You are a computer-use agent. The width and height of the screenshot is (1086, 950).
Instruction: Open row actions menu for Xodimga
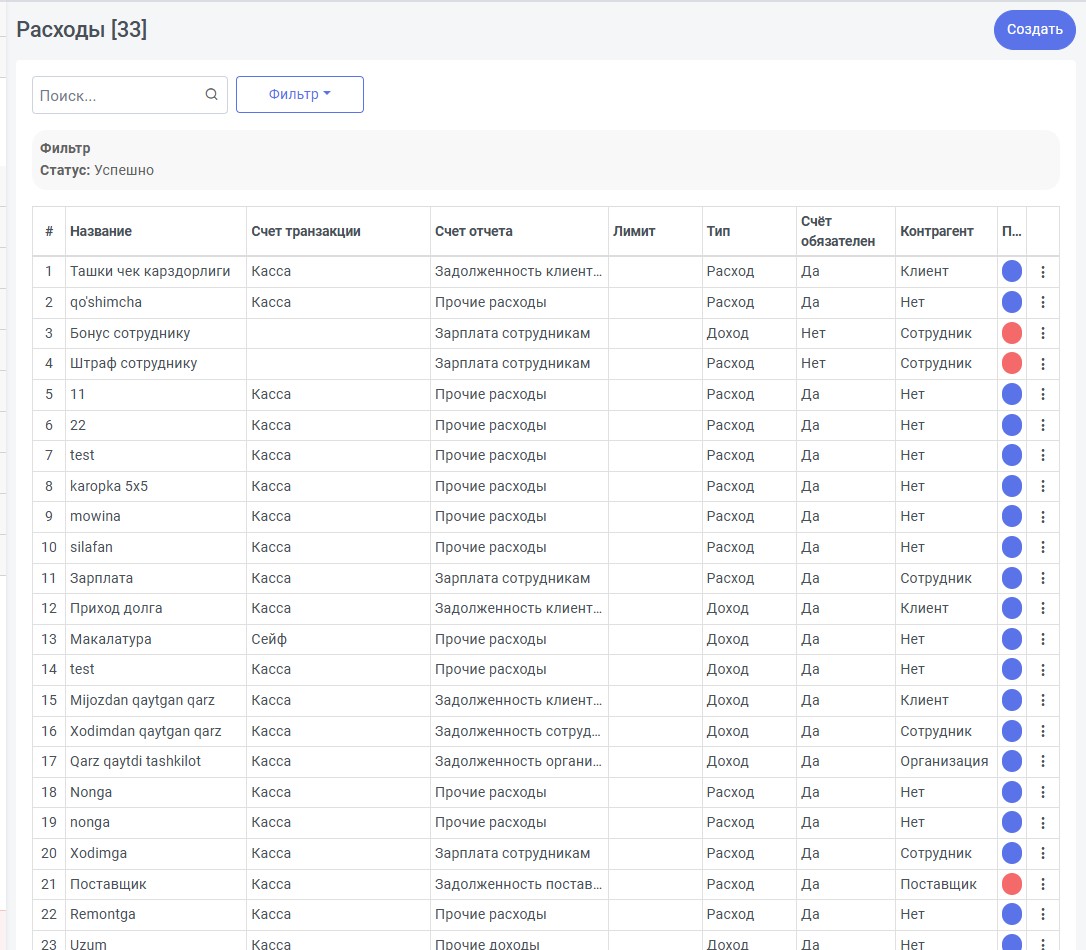[x=1042, y=853]
